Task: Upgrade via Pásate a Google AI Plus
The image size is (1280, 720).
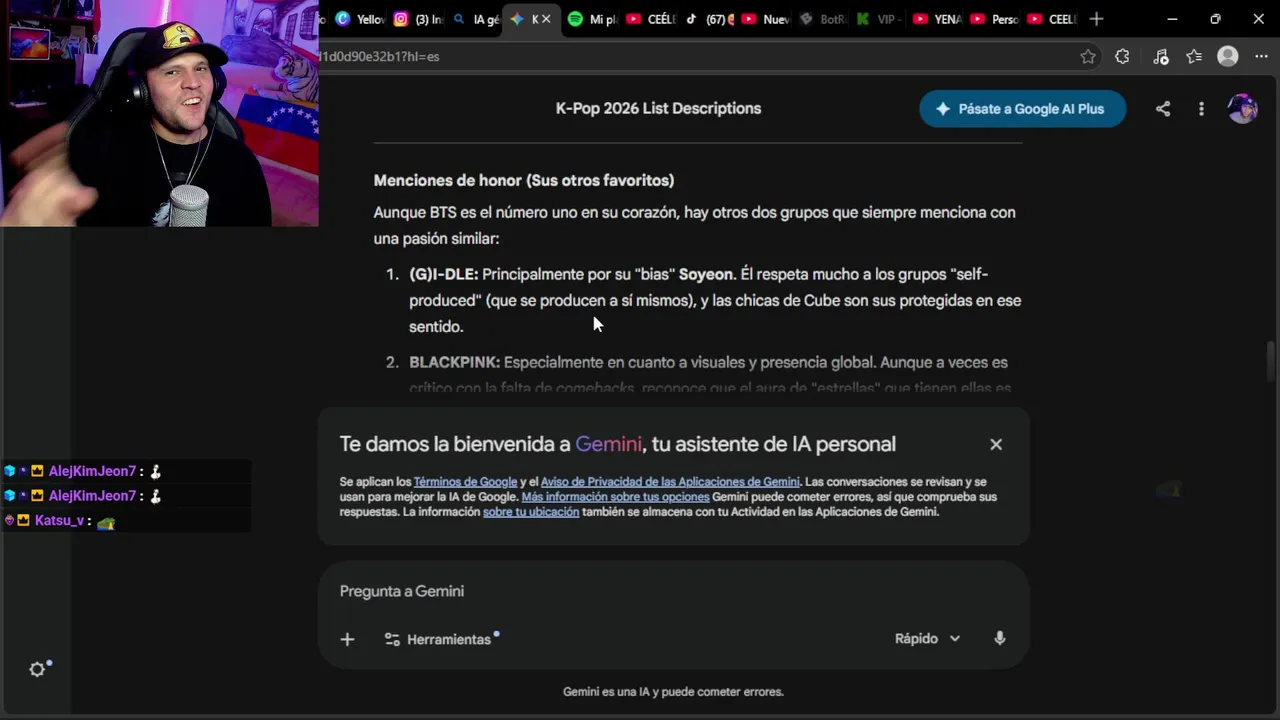Action: point(1022,109)
